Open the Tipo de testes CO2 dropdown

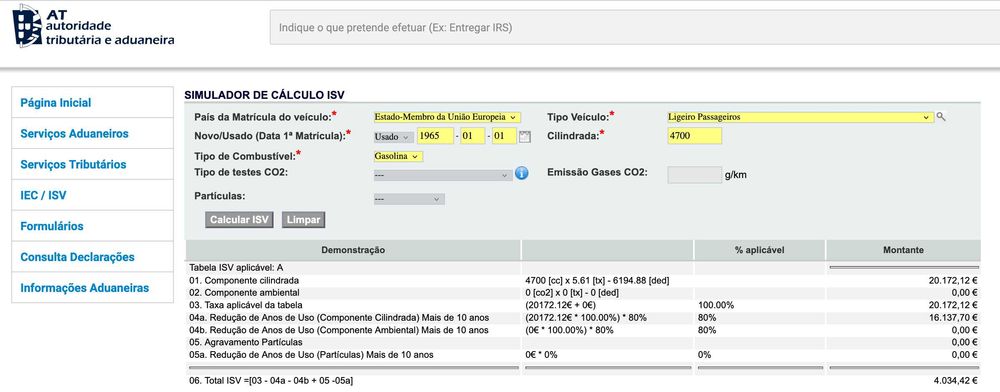[443, 175]
